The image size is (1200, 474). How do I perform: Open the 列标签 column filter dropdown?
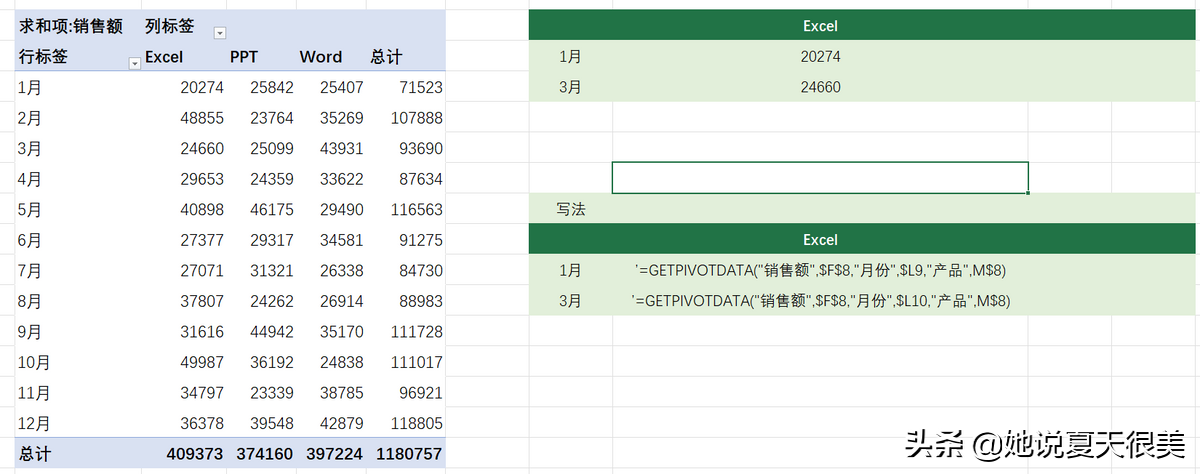pos(220,33)
